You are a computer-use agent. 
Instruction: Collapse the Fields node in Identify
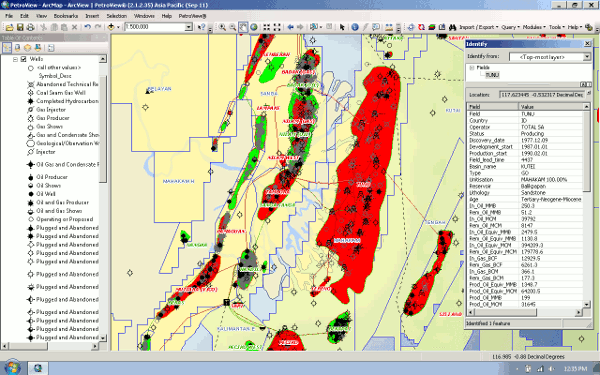click(x=472, y=68)
